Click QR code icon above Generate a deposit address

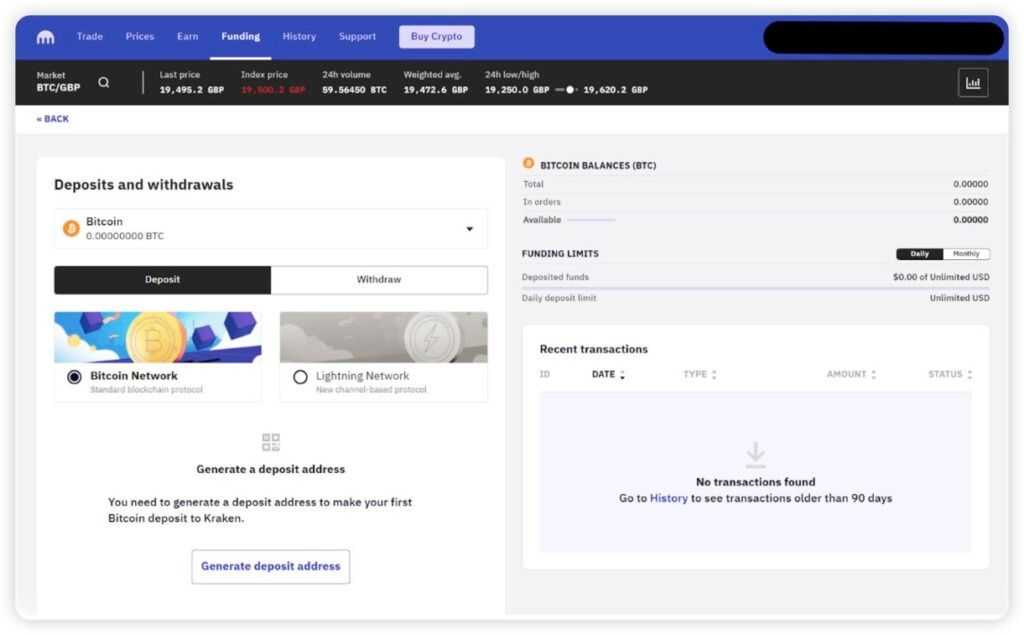point(270,442)
